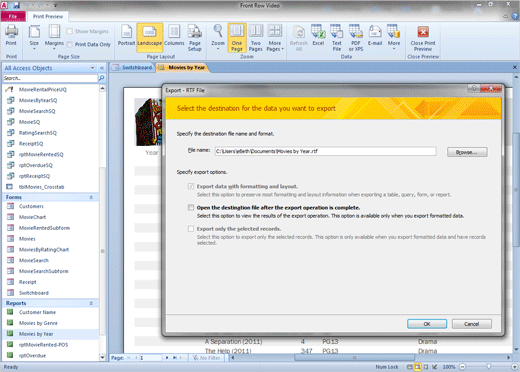Open Columns layout settings
Viewport: 520px width, 372px height.
coord(174,36)
